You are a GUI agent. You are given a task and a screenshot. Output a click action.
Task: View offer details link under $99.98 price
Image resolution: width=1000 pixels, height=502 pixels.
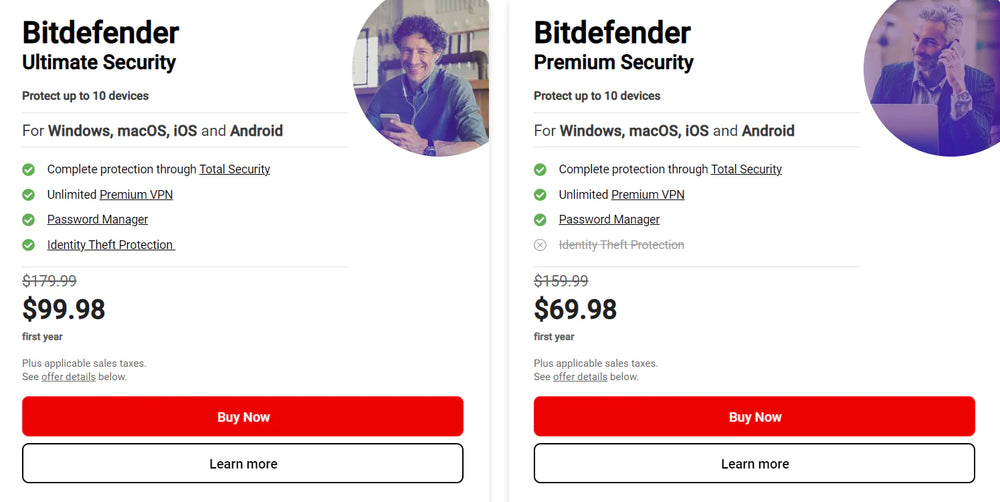(68, 377)
